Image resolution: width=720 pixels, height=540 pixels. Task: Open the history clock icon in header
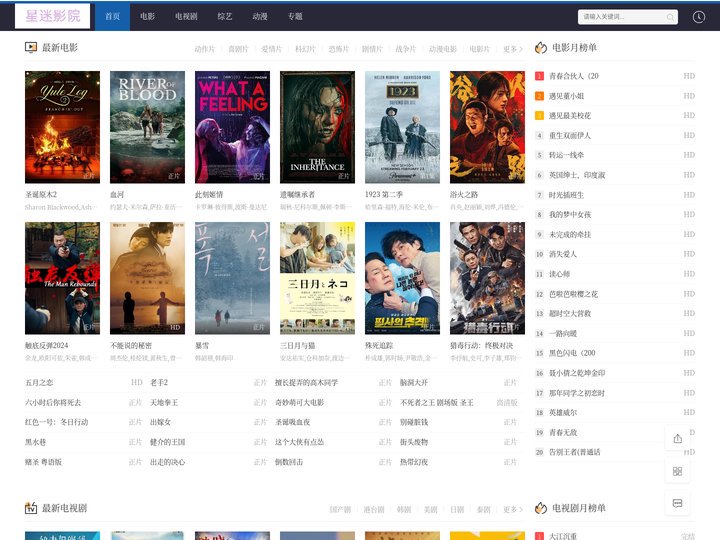point(698,17)
